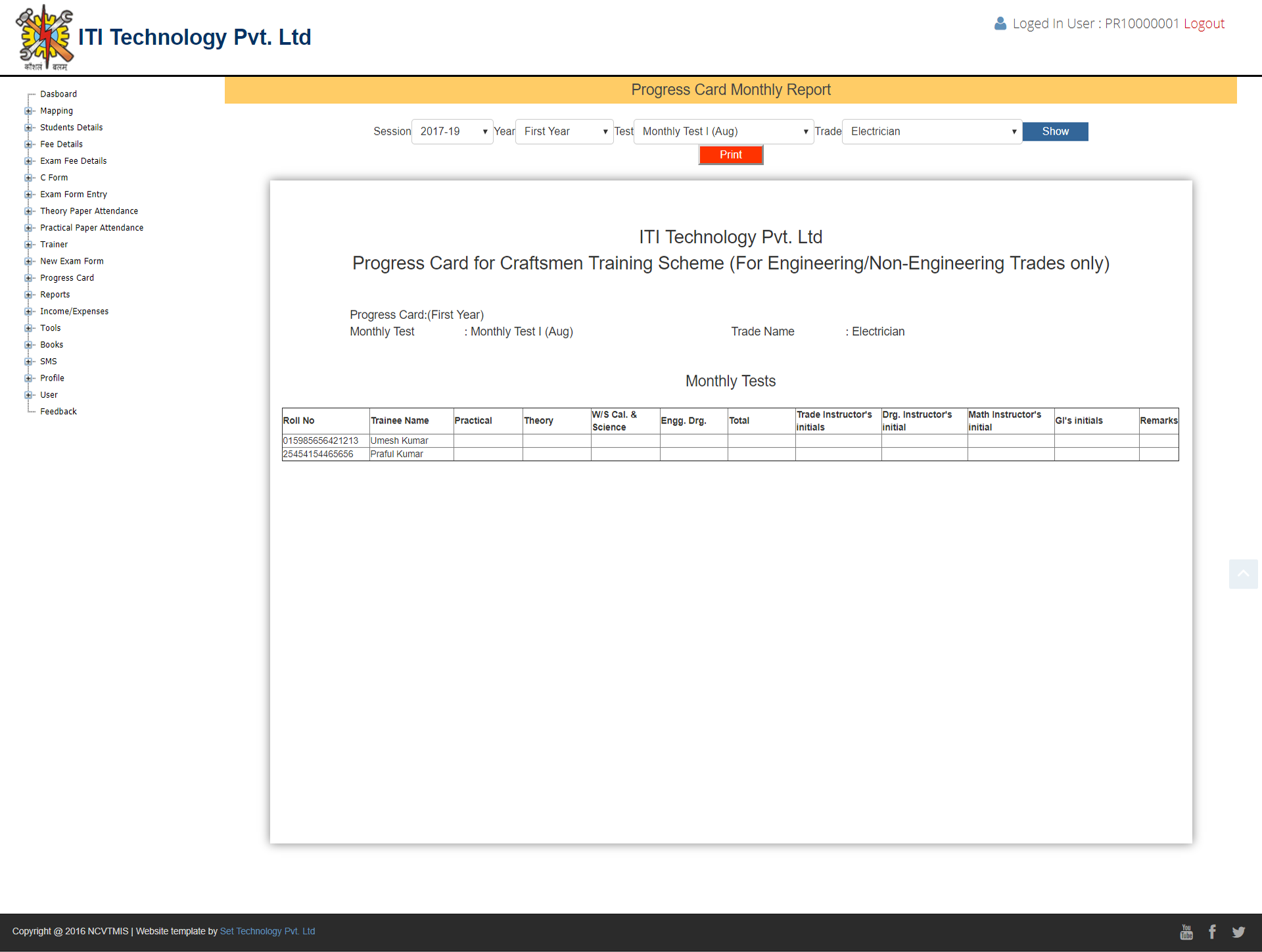This screenshot has width=1262, height=952.
Task: Click the ITI Technology logo image
Action: pos(45,37)
